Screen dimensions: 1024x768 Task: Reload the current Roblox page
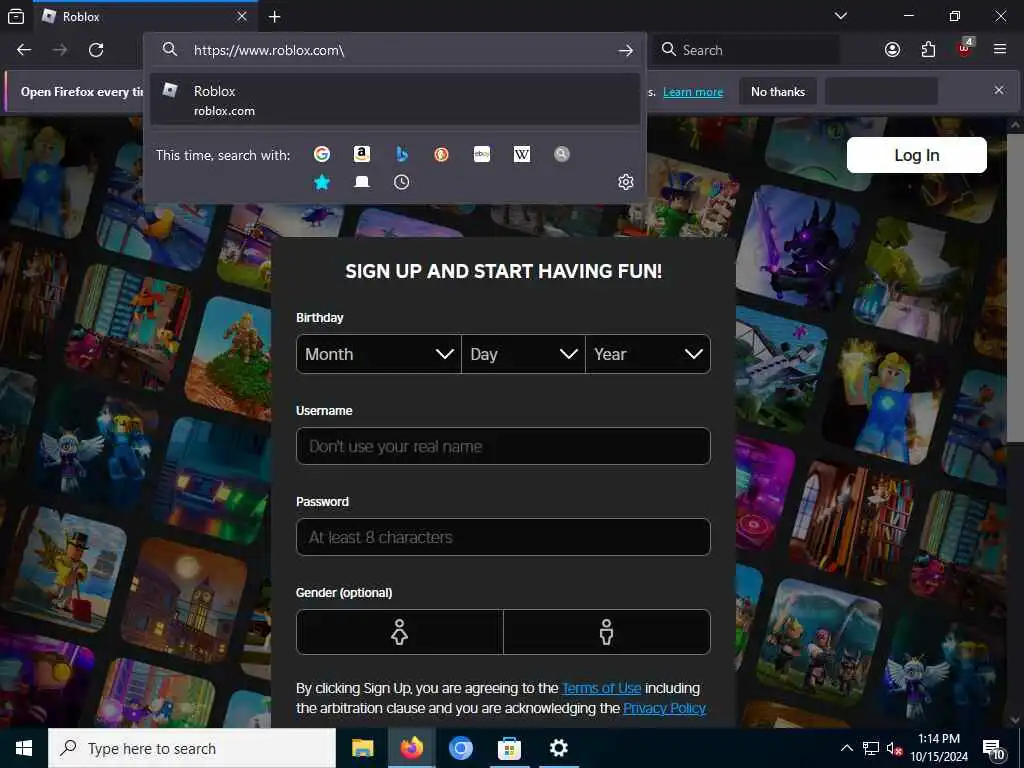(96, 50)
